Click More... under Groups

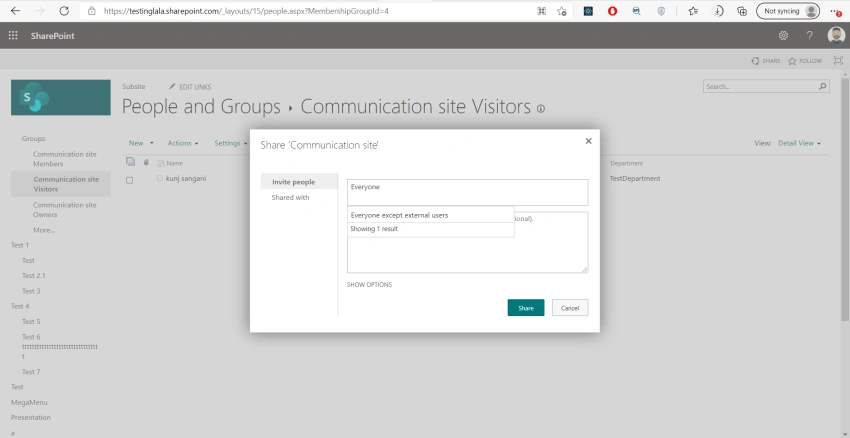click(44, 230)
